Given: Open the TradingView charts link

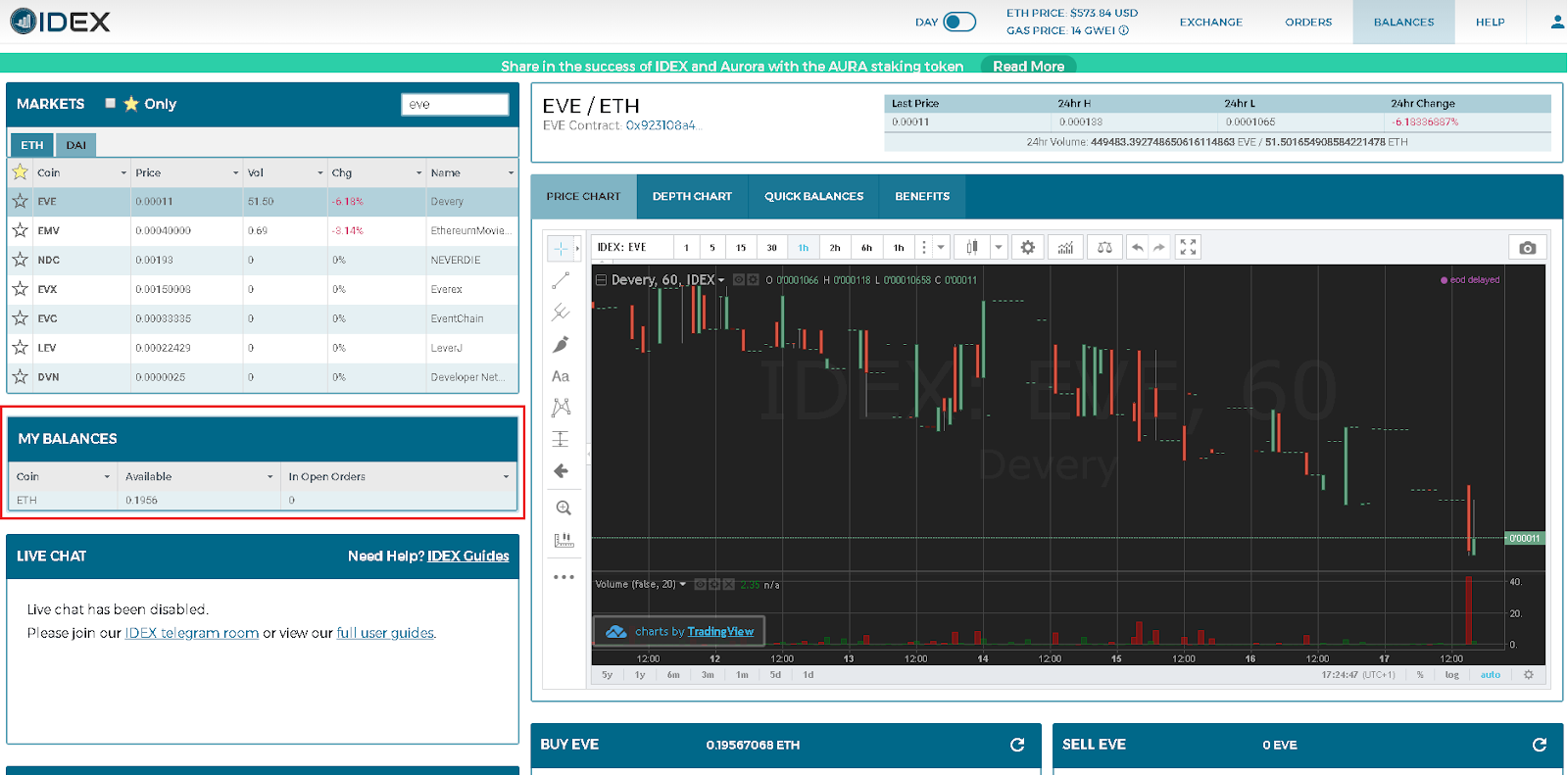Looking at the screenshot, I should pyautogui.click(x=720, y=632).
